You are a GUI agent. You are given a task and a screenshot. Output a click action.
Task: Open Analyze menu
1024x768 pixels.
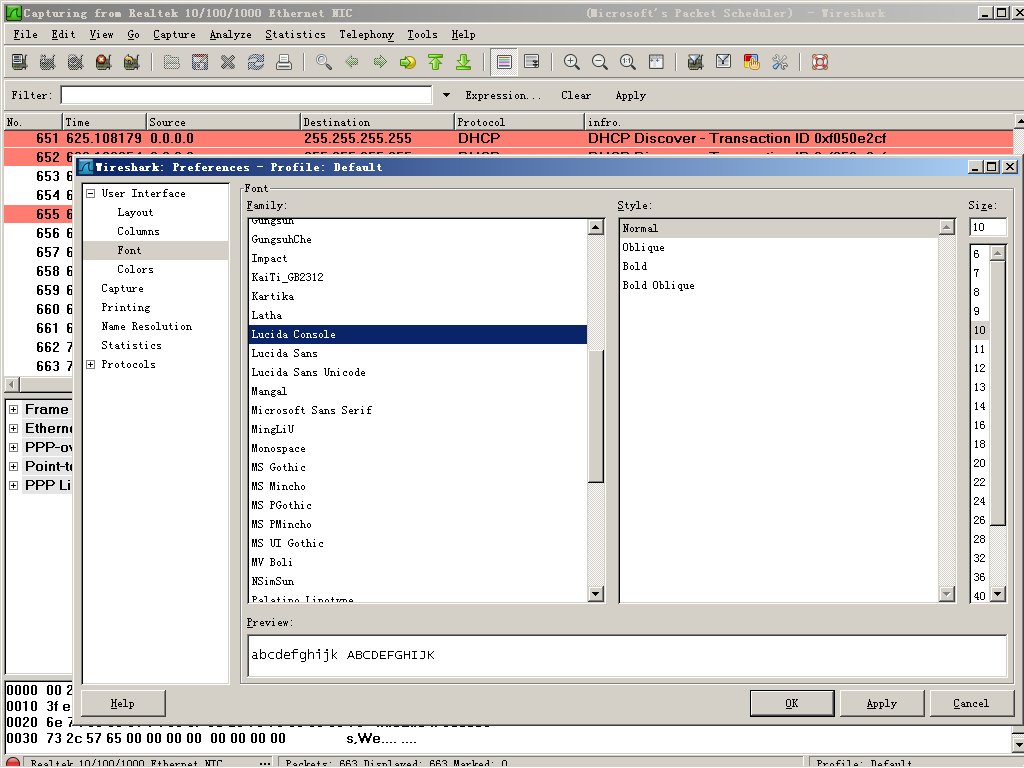point(231,35)
